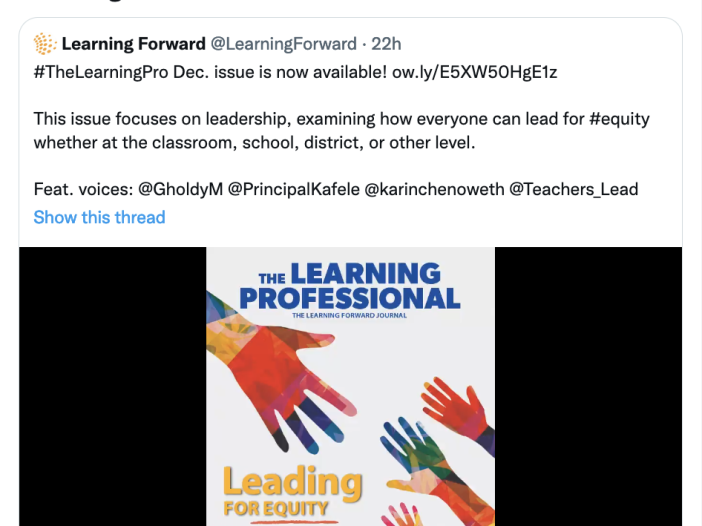
Task: Click the Learning Forward orange dotted avatar
Action: coord(45,44)
